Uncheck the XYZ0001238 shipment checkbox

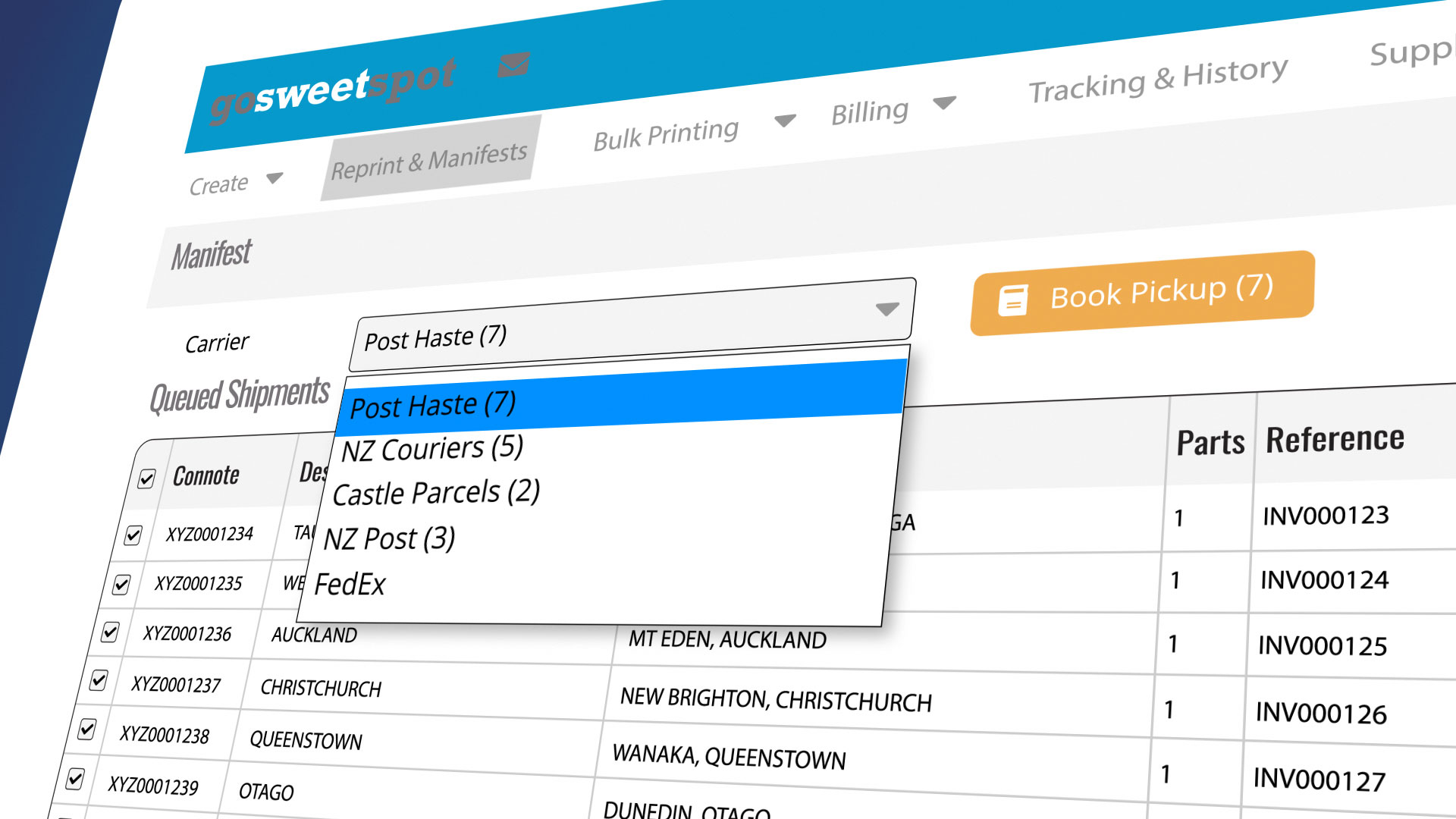pyautogui.click(x=87, y=730)
